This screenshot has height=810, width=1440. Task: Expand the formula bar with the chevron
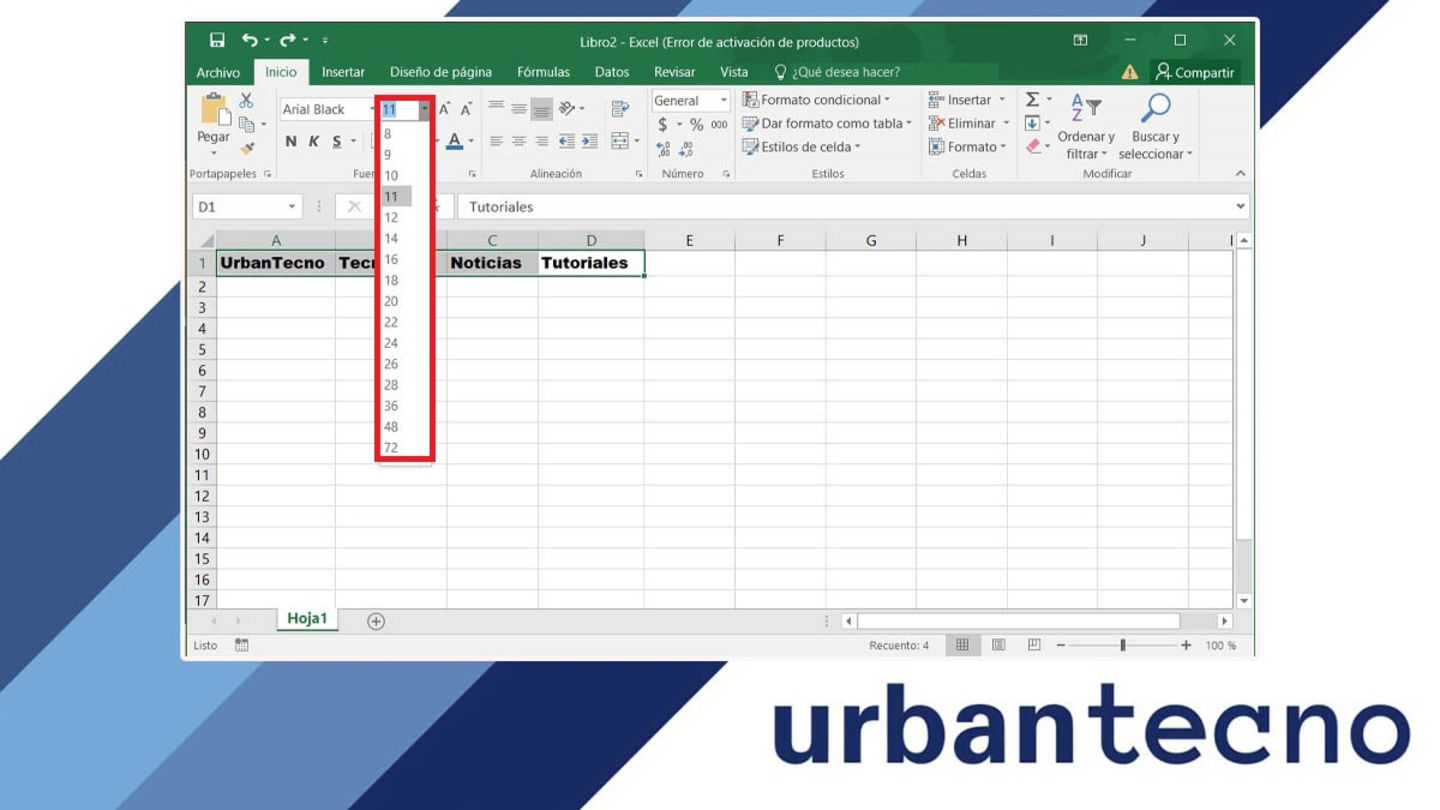click(x=1241, y=206)
